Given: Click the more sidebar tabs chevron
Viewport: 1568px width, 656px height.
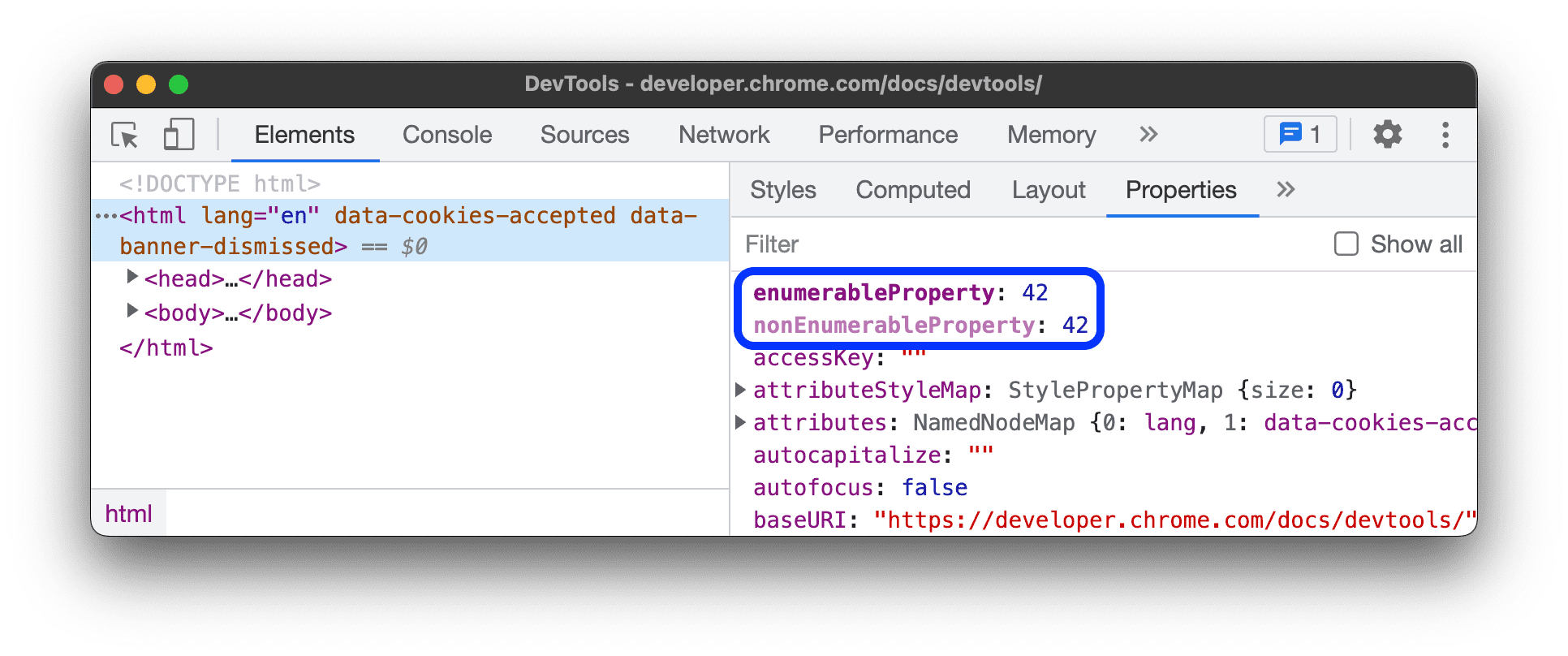Looking at the screenshot, I should click(1286, 189).
